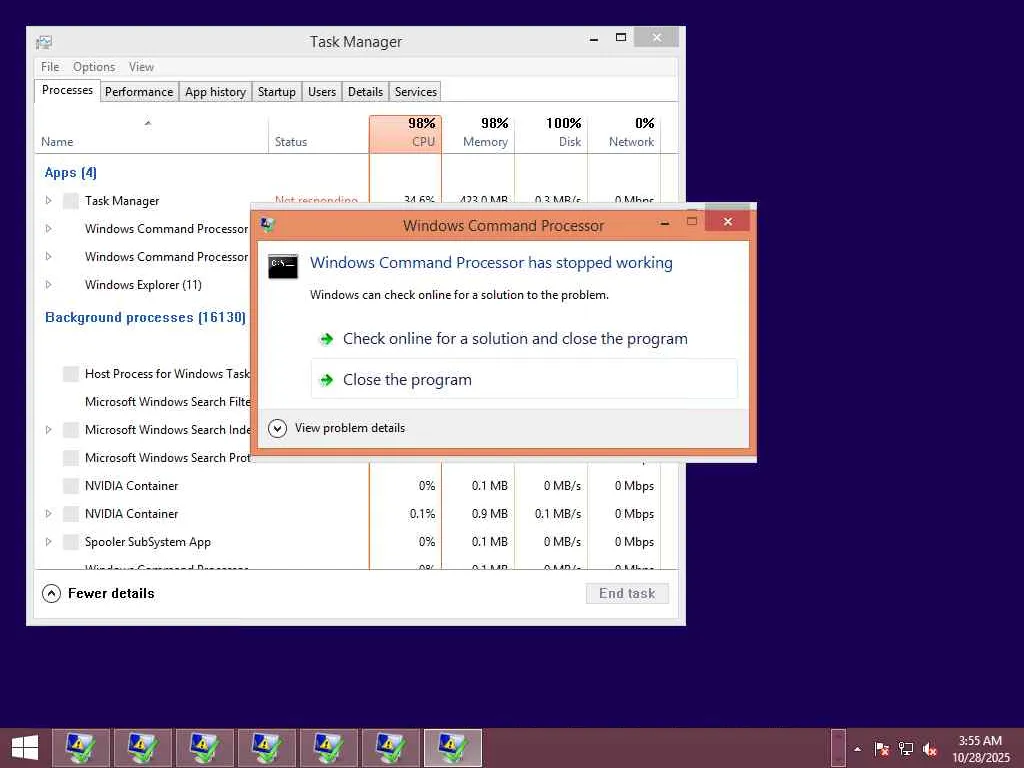Switch to the Details tab

click(366, 91)
